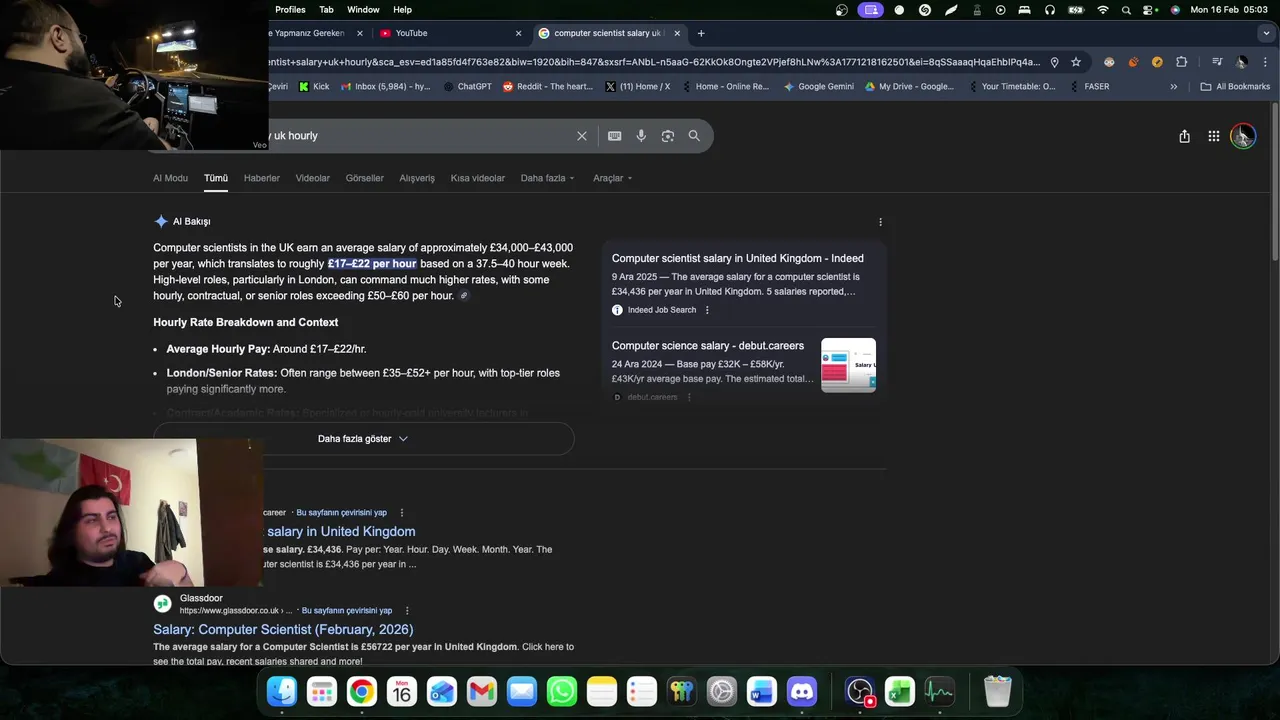This screenshot has width=1280, height=720.
Task: Open Gmail from the Dock
Action: tap(482, 691)
